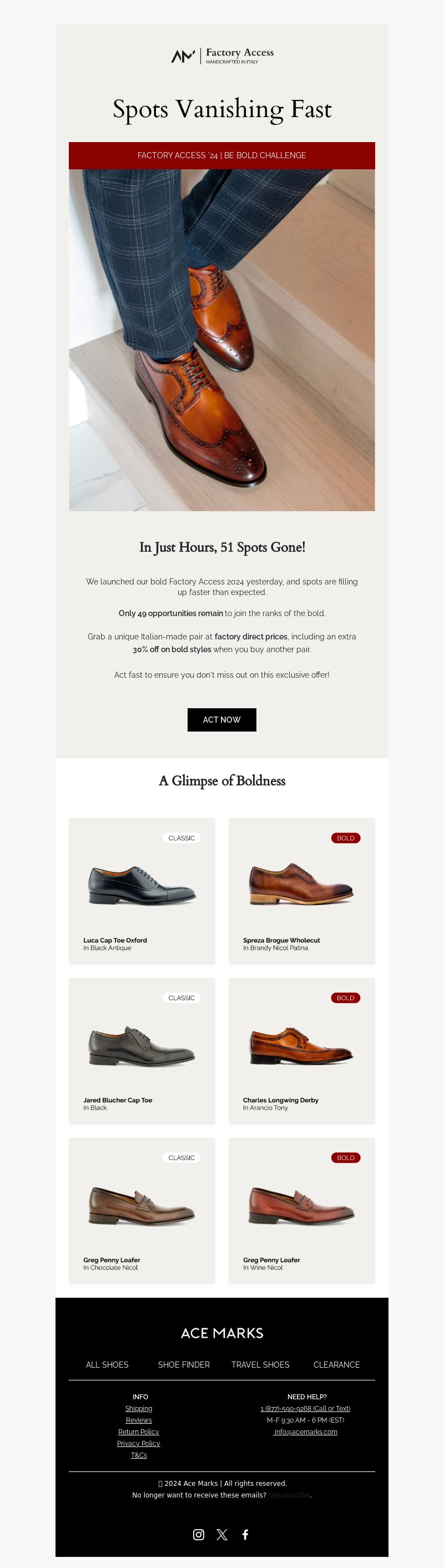Image resolution: width=444 pixels, height=1568 pixels.
Task: Click the Unsubscribe link
Action: (289, 1495)
